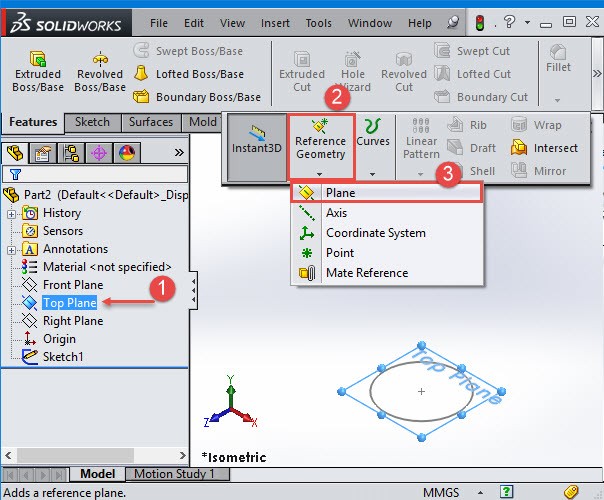Select Front Plane in the tree
Viewport: 604px width, 500px height.
(x=63, y=285)
